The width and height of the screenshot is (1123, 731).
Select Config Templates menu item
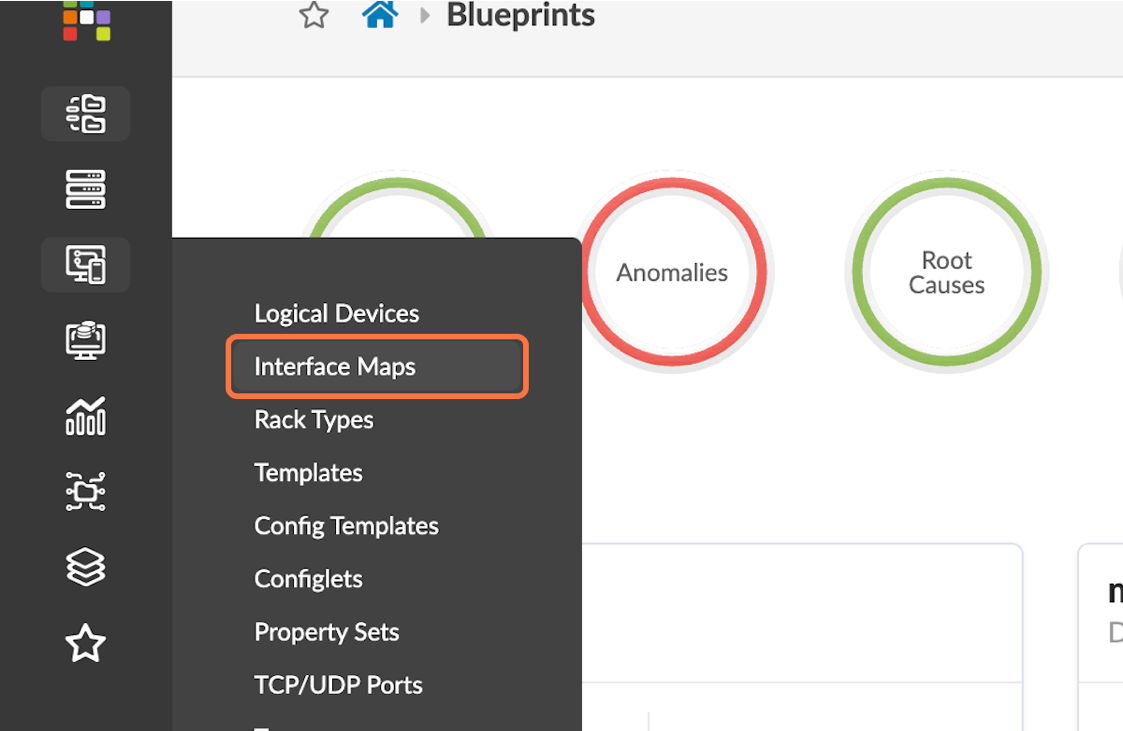(x=346, y=526)
